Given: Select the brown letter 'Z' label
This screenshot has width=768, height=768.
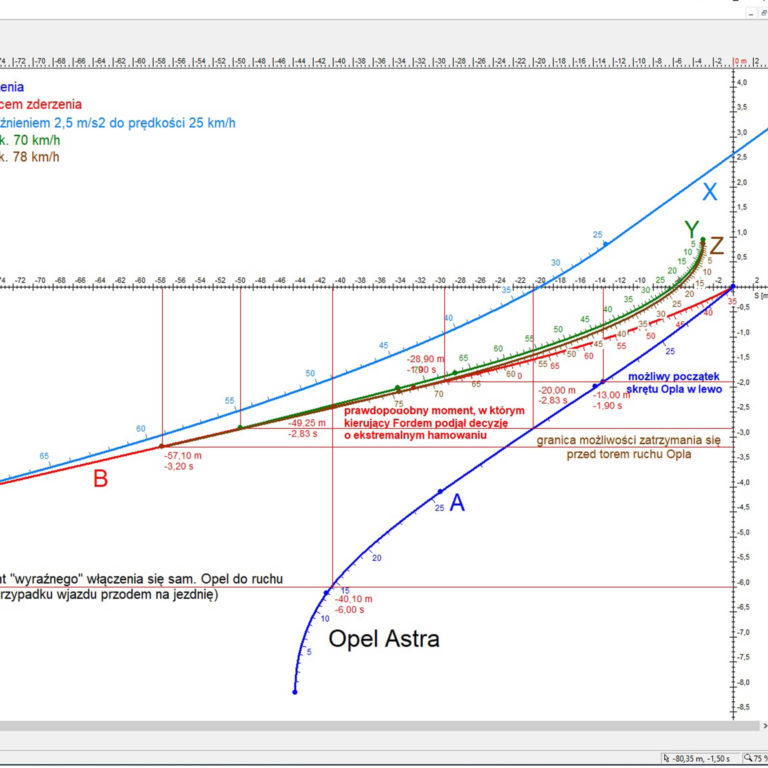Looking at the screenshot, I should [717, 246].
